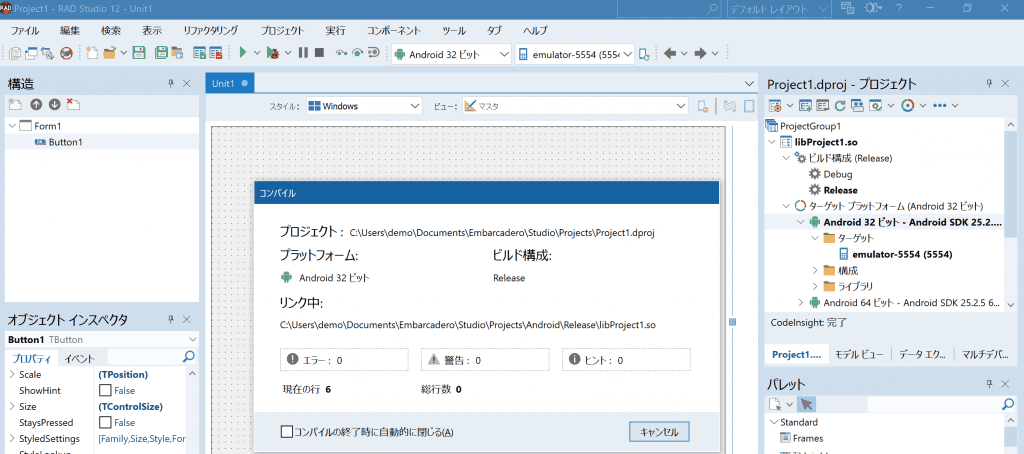The width and height of the screenshot is (1024, 454).
Task: Open the ビュー マスタ view dropdown
Action: (x=575, y=106)
